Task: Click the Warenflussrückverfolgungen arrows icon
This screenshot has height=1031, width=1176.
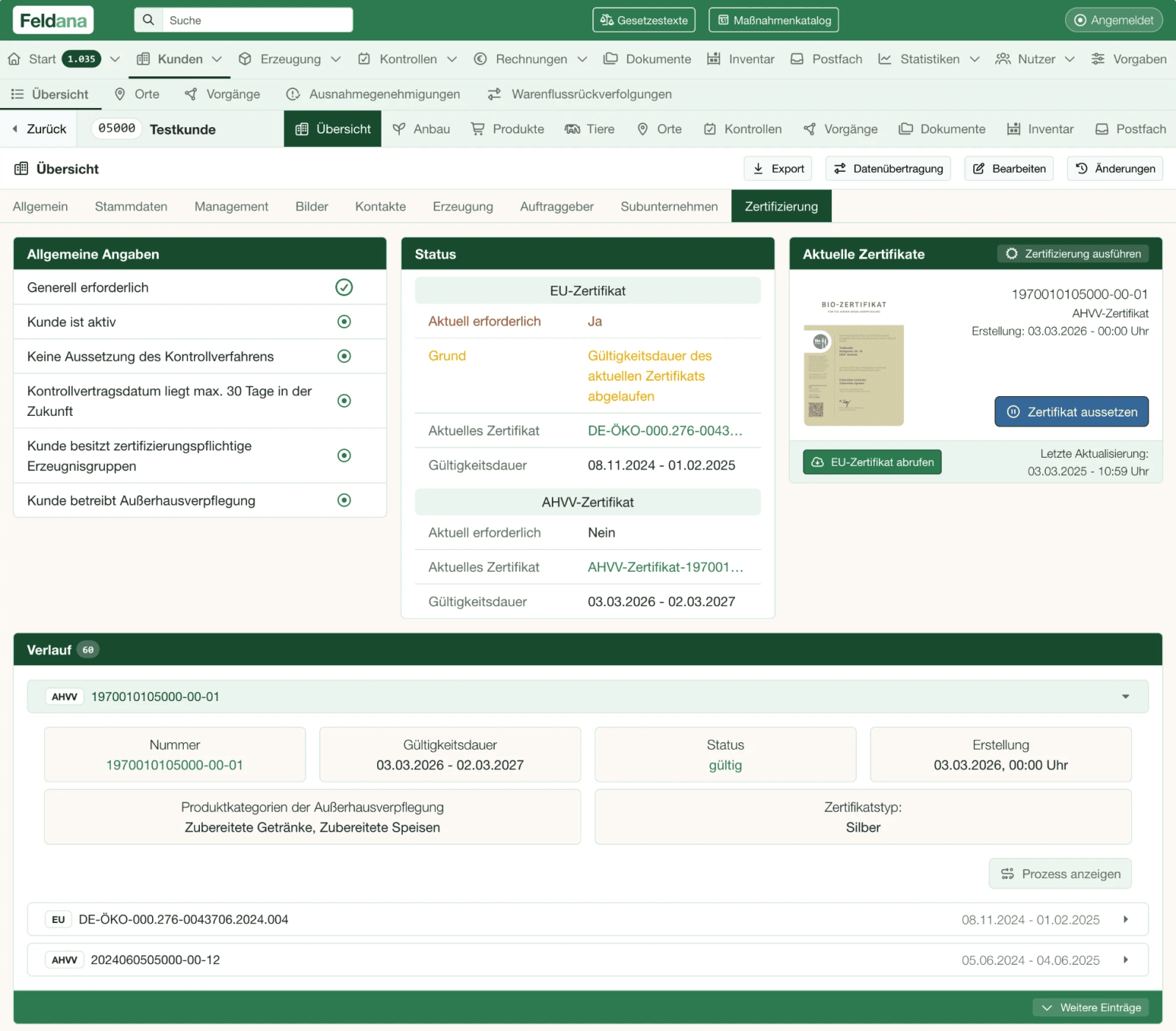Action: (x=495, y=94)
